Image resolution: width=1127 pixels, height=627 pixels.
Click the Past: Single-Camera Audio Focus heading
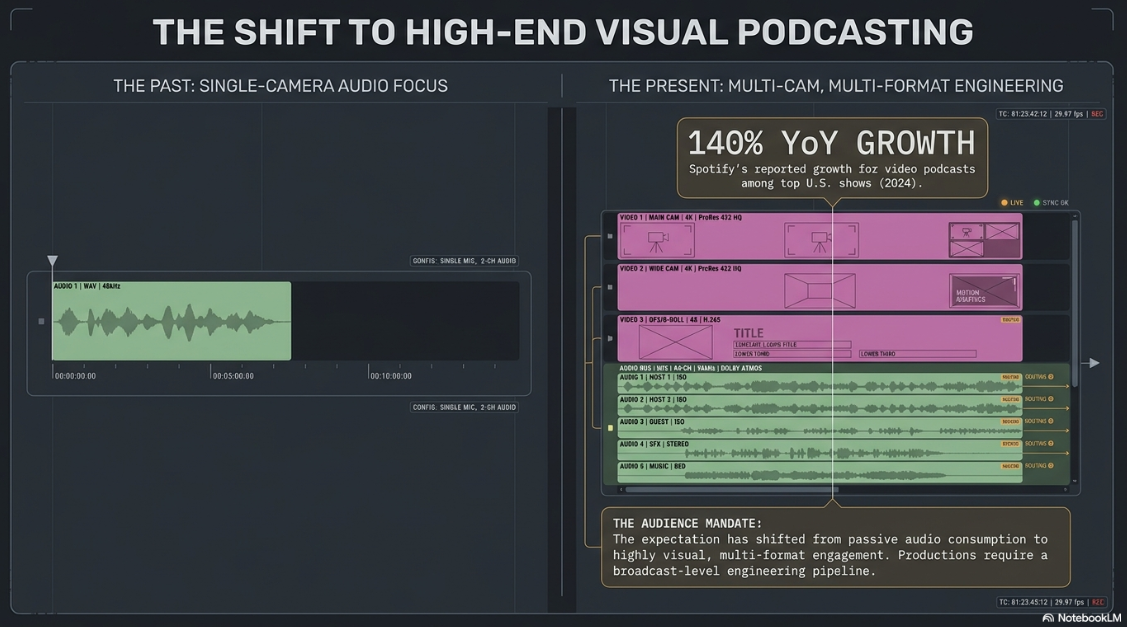(x=280, y=86)
